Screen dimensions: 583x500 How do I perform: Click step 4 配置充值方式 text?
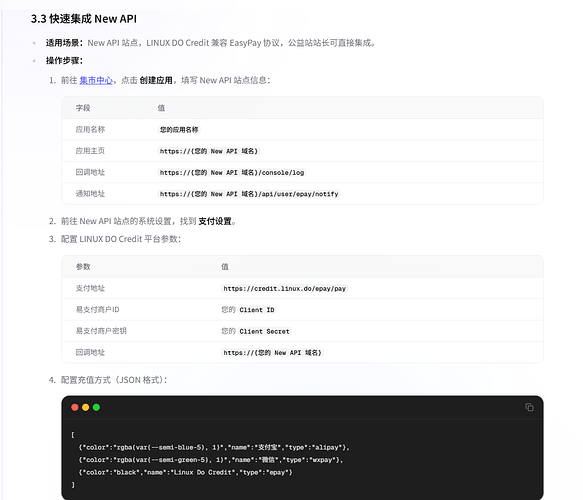click(114, 380)
